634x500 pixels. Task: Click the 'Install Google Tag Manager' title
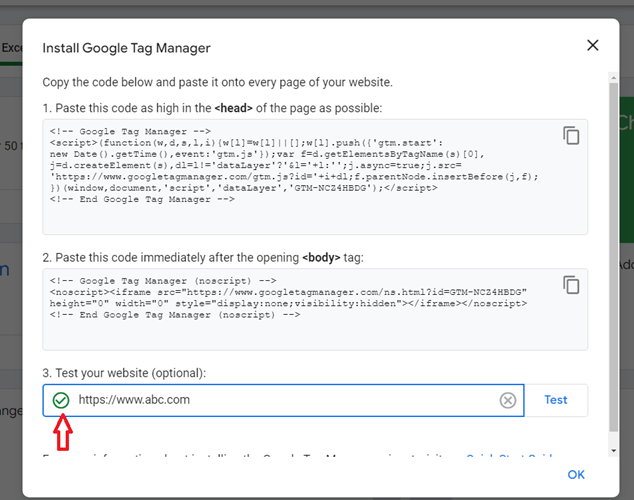point(126,48)
